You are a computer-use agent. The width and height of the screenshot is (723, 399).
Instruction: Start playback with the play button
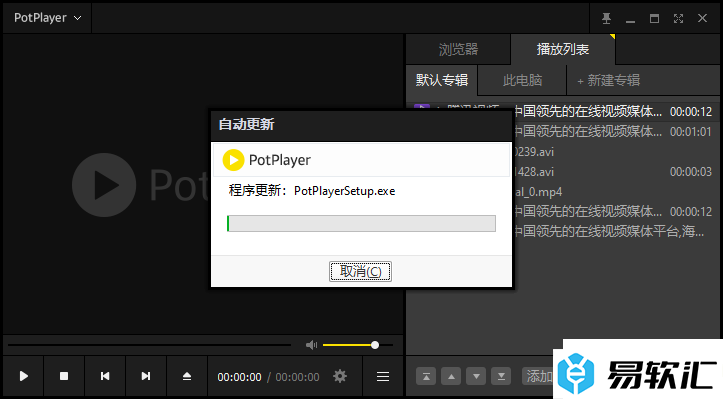pos(24,376)
